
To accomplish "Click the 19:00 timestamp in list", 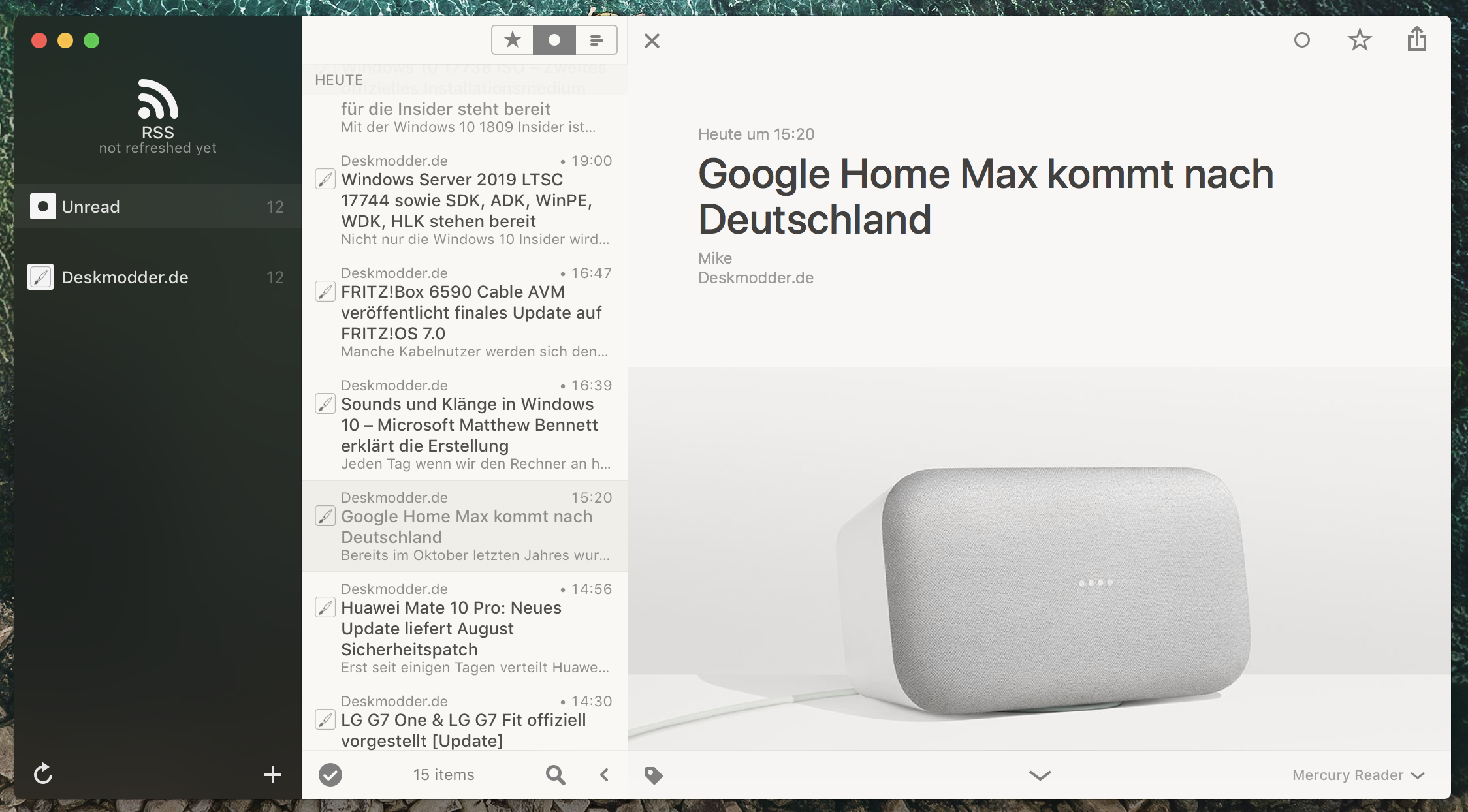I will pyautogui.click(x=592, y=161).
